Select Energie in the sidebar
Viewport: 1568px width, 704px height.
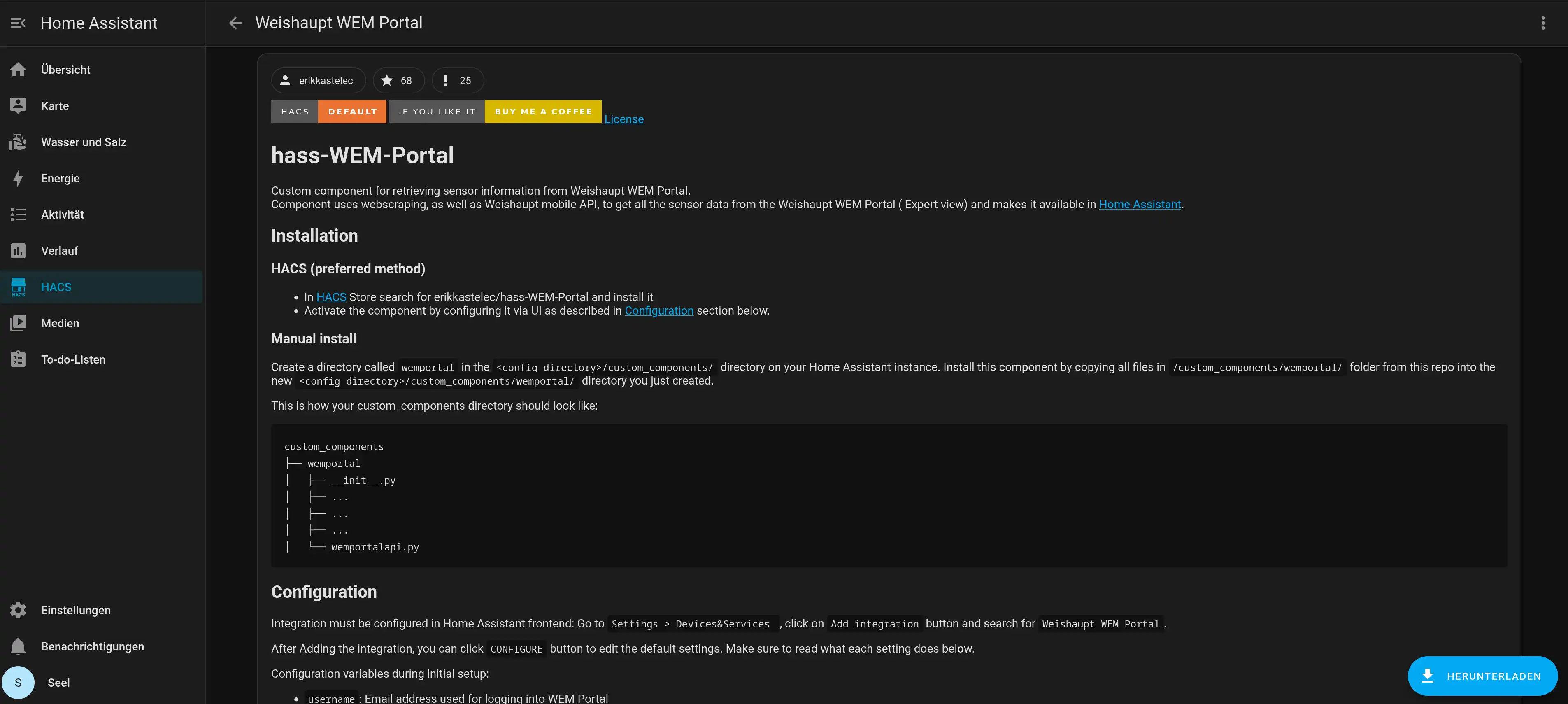[x=102, y=178]
